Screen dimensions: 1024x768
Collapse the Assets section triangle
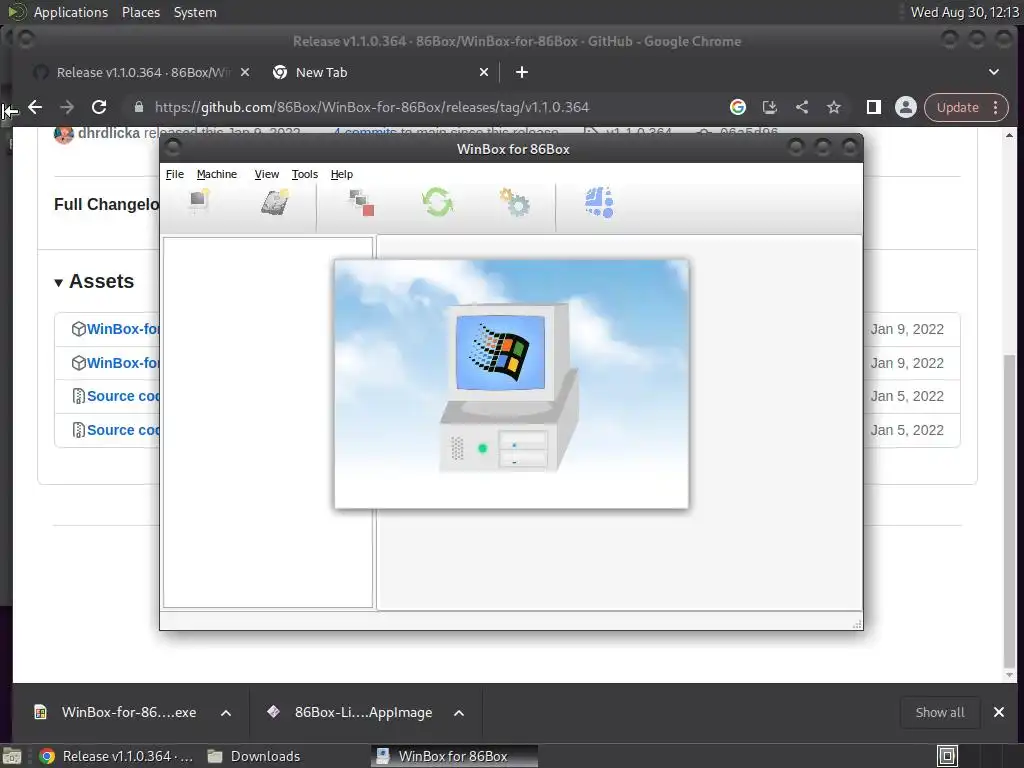click(58, 282)
